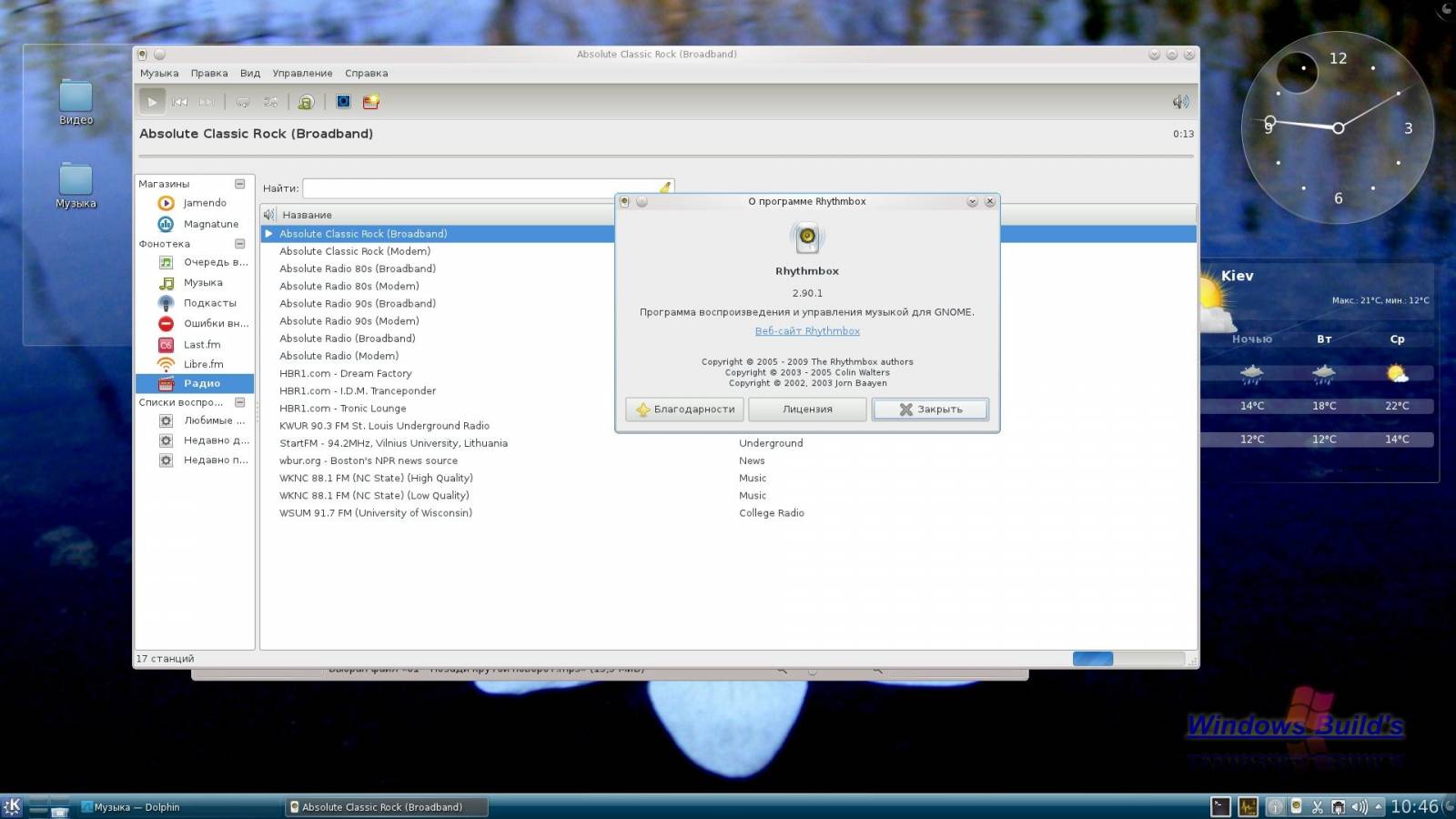The width and height of the screenshot is (1456, 819).
Task: Click the volume speaker icon in Rhythmbox
Action: tap(1180, 102)
